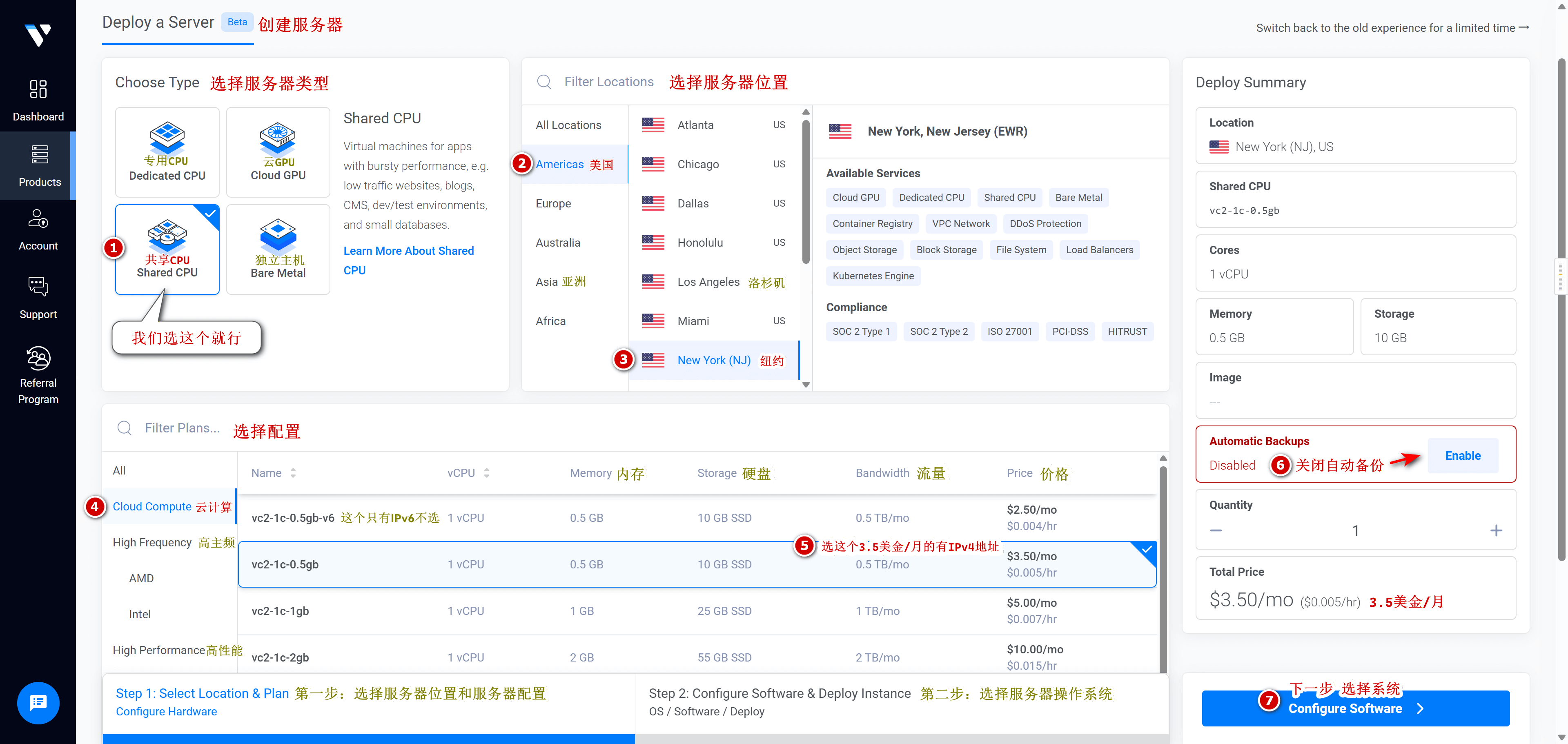
Task: Sort plans by Name column arrows
Action: pyautogui.click(x=293, y=473)
